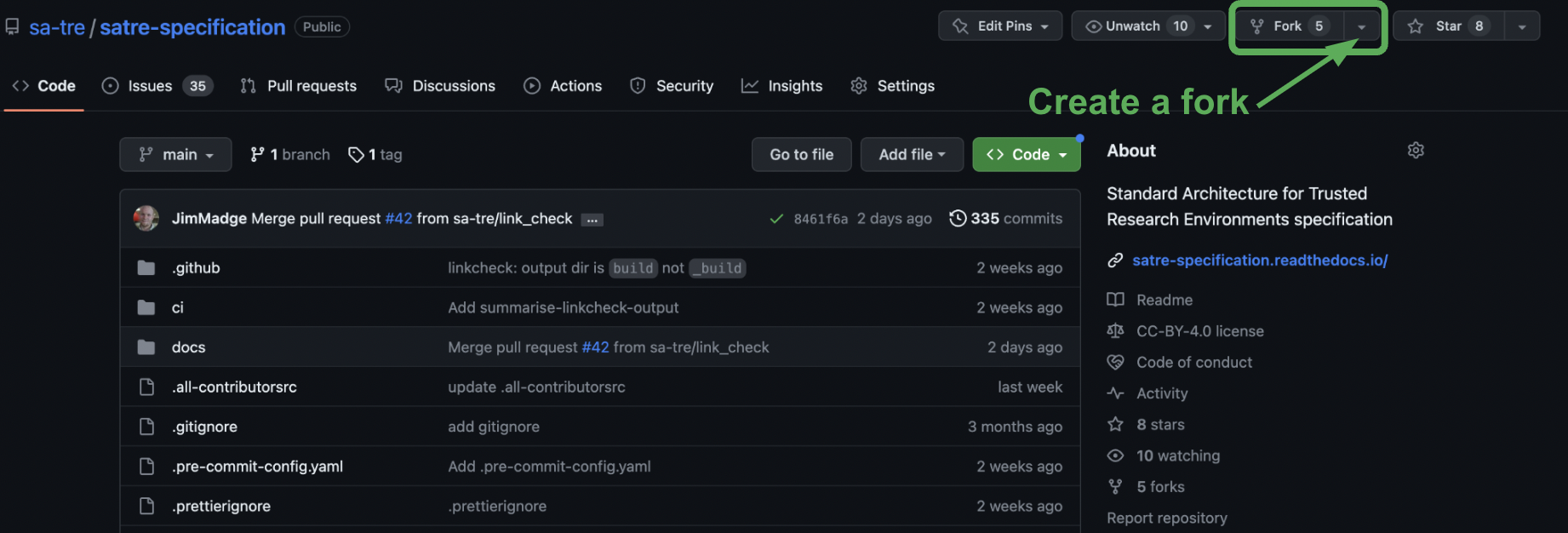The width and height of the screenshot is (1568, 533).
Task: Open the Security tab
Action: (x=672, y=86)
